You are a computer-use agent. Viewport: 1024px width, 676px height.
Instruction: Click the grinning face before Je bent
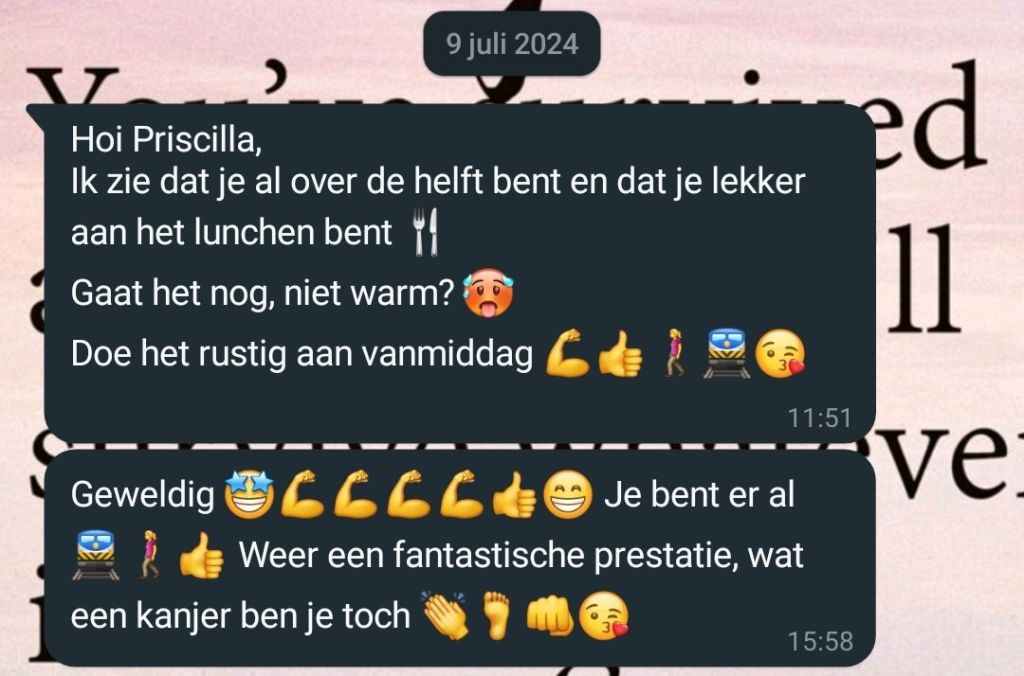pos(568,494)
